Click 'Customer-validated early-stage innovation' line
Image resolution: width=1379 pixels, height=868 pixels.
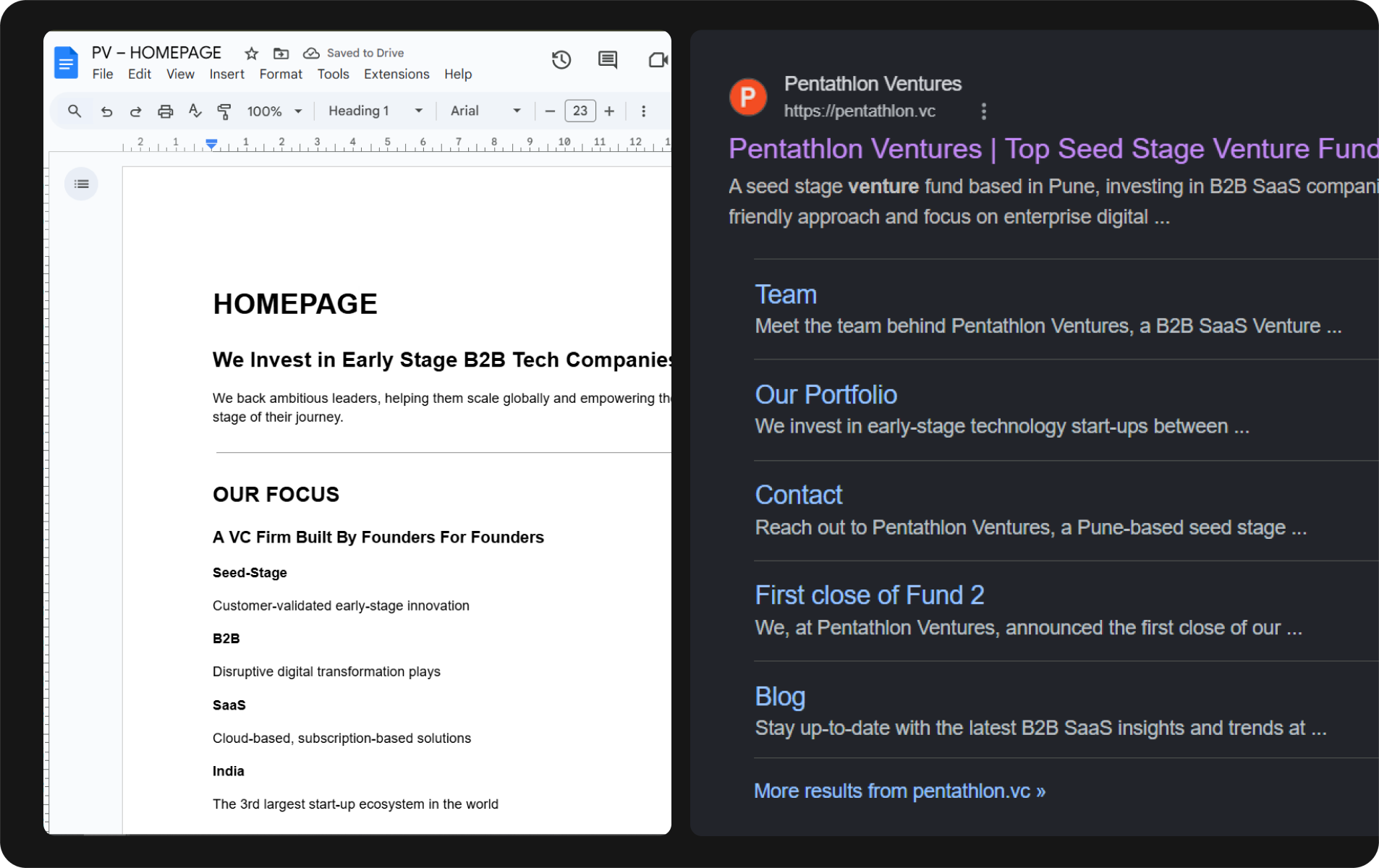tap(341, 606)
